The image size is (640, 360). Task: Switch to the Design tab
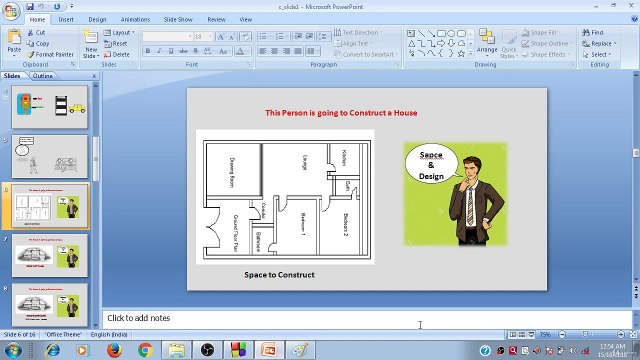coord(97,19)
